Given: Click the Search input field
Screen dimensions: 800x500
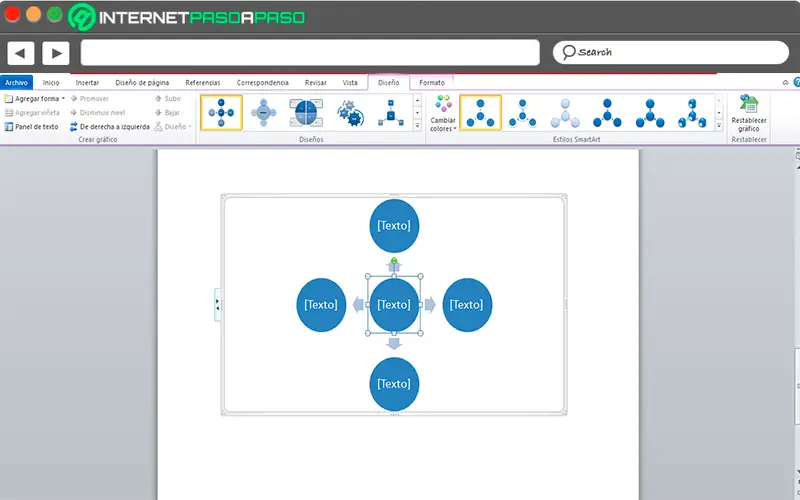Looking at the screenshot, I should (x=670, y=53).
